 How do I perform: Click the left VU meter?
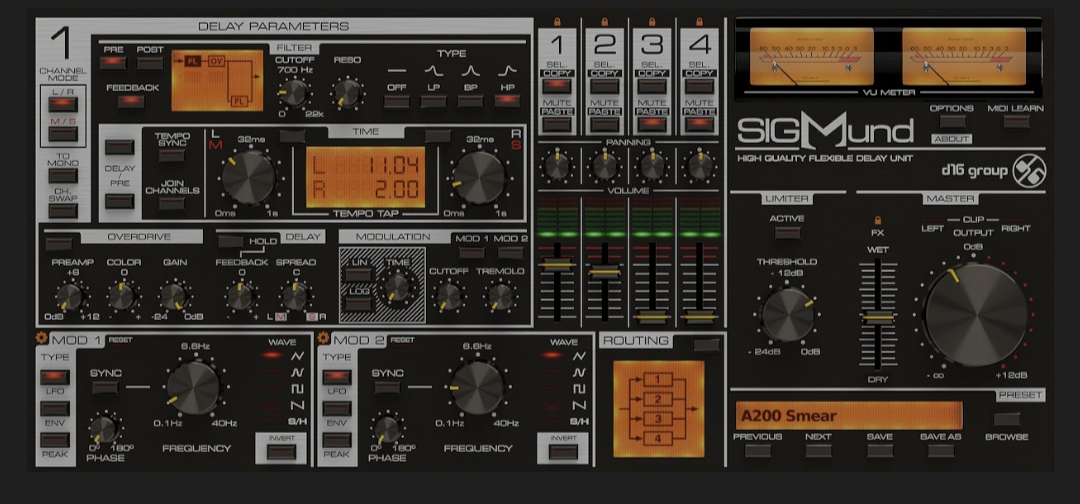coord(811,56)
